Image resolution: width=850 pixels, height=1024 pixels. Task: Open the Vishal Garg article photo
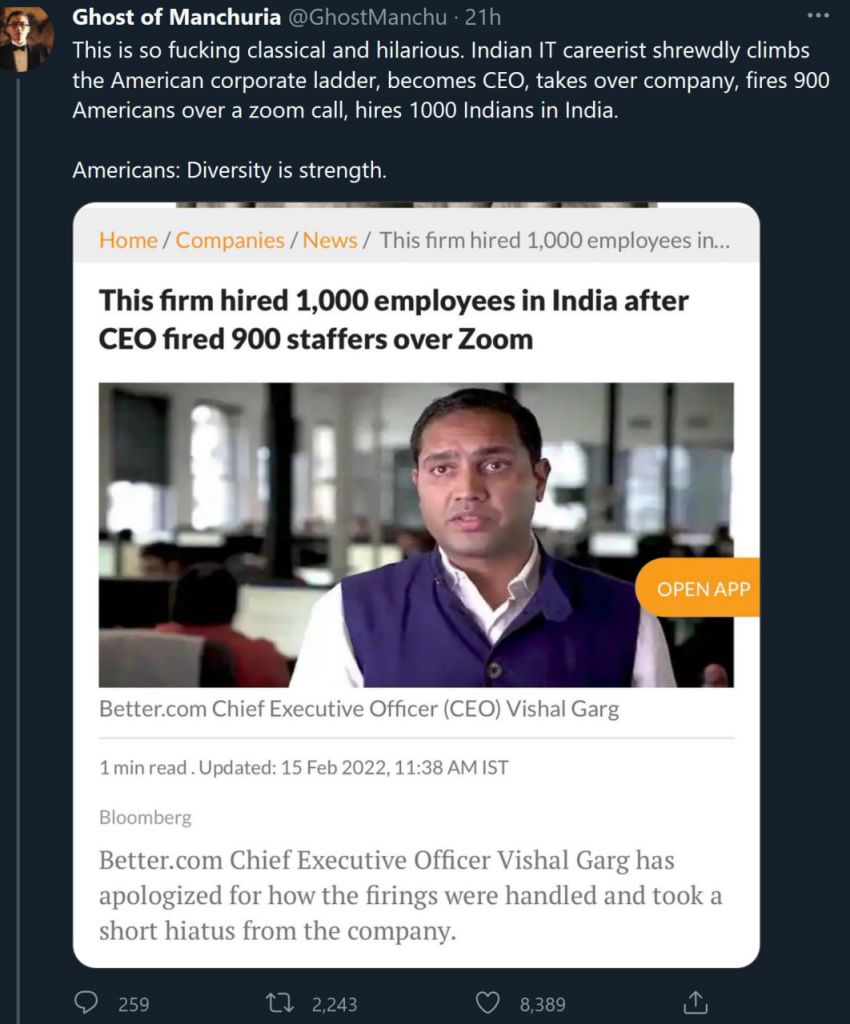(416, 534)
